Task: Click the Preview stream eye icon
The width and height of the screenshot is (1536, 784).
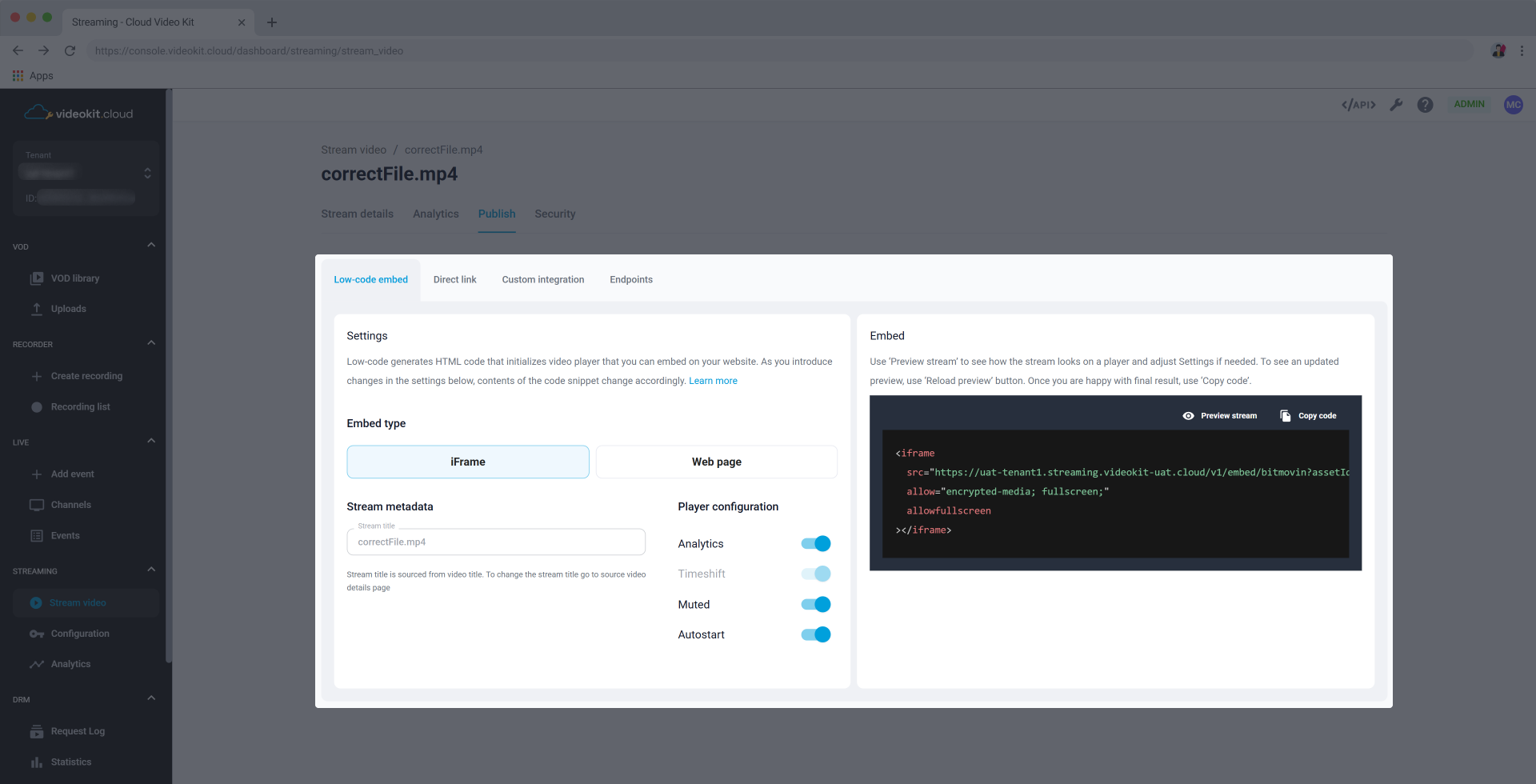Action: 1188,416
